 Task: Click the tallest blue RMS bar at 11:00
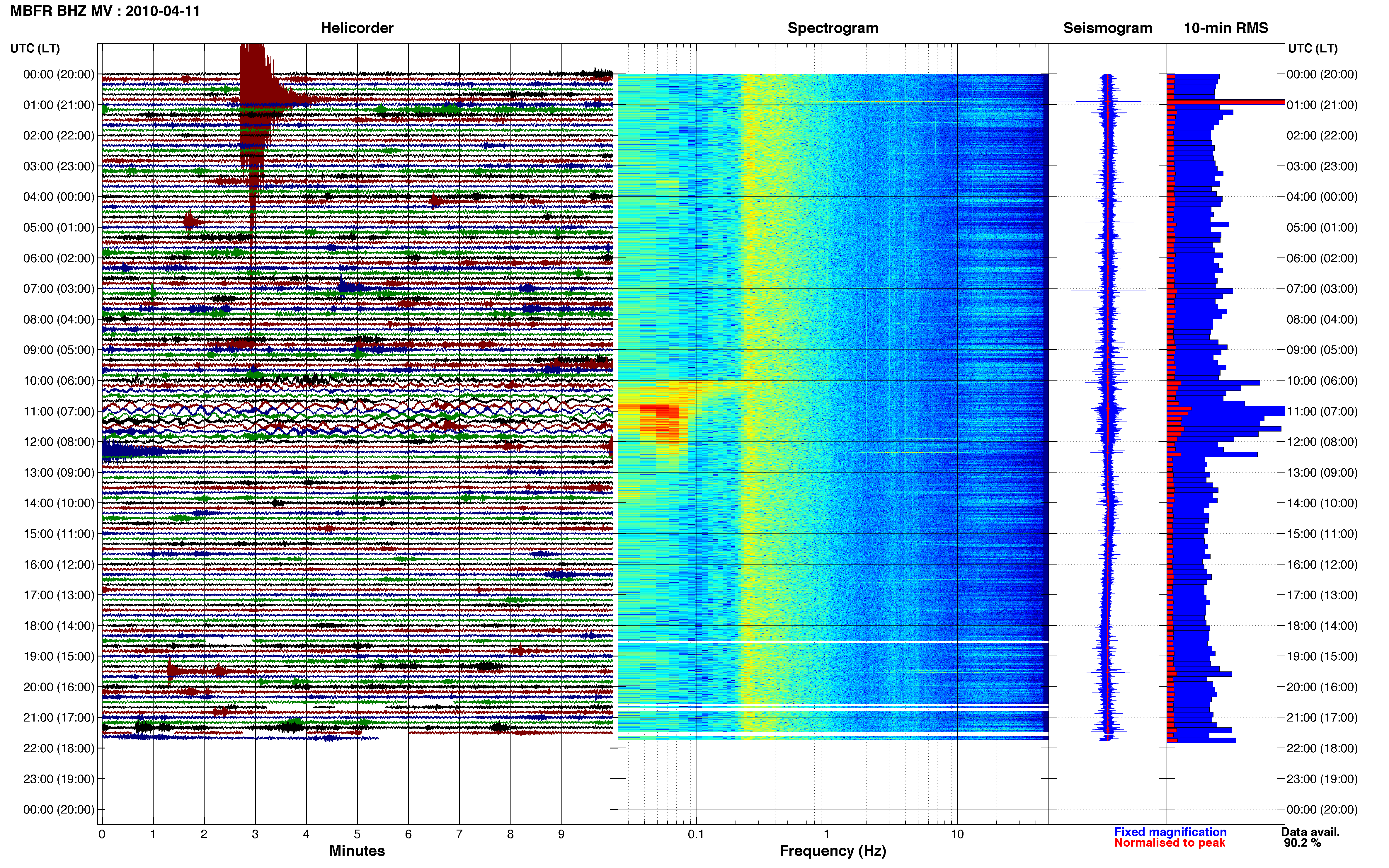[1226, 411]
